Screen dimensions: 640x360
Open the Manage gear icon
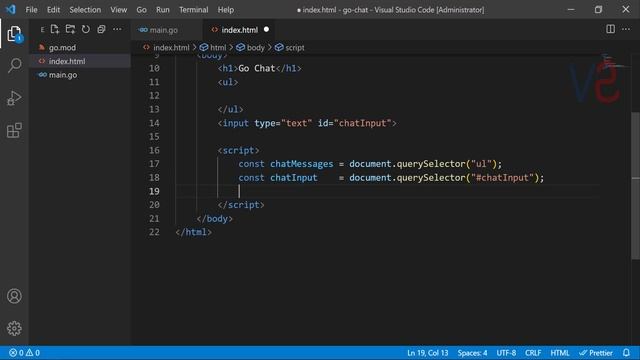(x=14, y=328)
